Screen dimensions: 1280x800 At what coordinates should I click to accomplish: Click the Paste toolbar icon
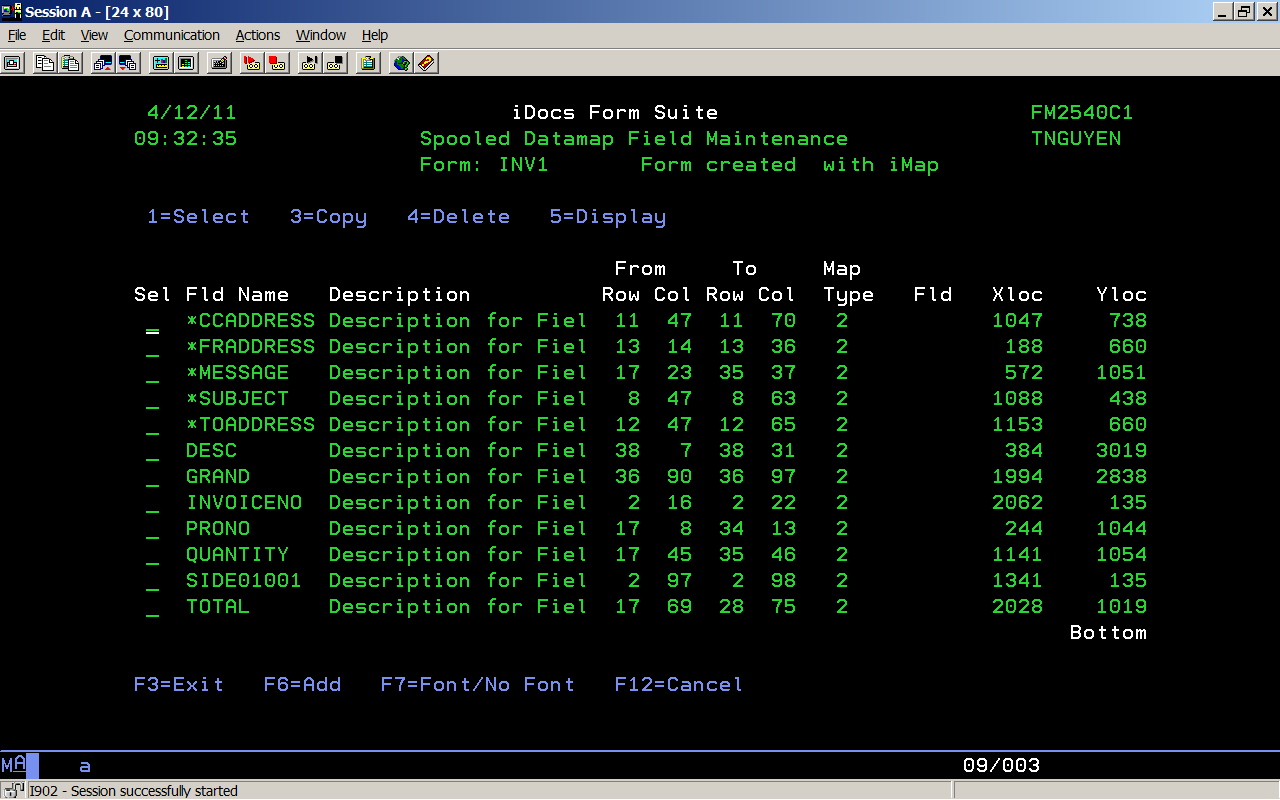click(70, 63)
